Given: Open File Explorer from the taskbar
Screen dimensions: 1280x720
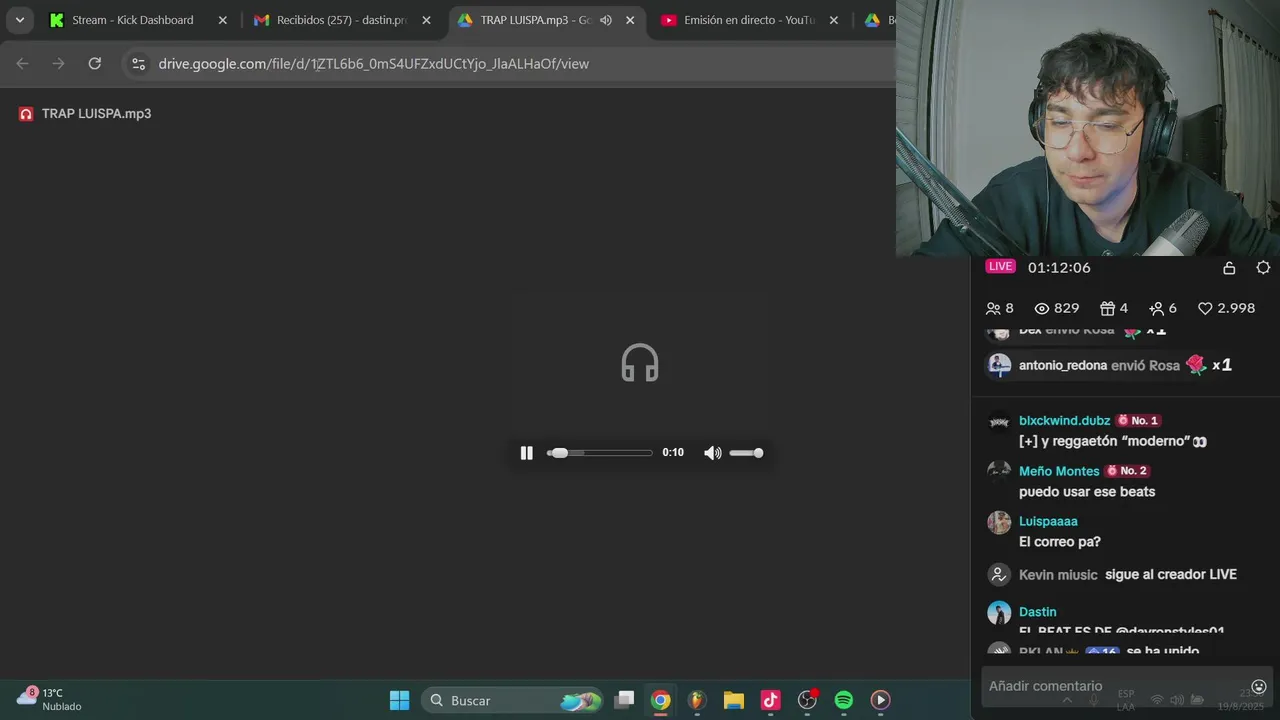Looking at the screenshot, I should coord(734,700).
